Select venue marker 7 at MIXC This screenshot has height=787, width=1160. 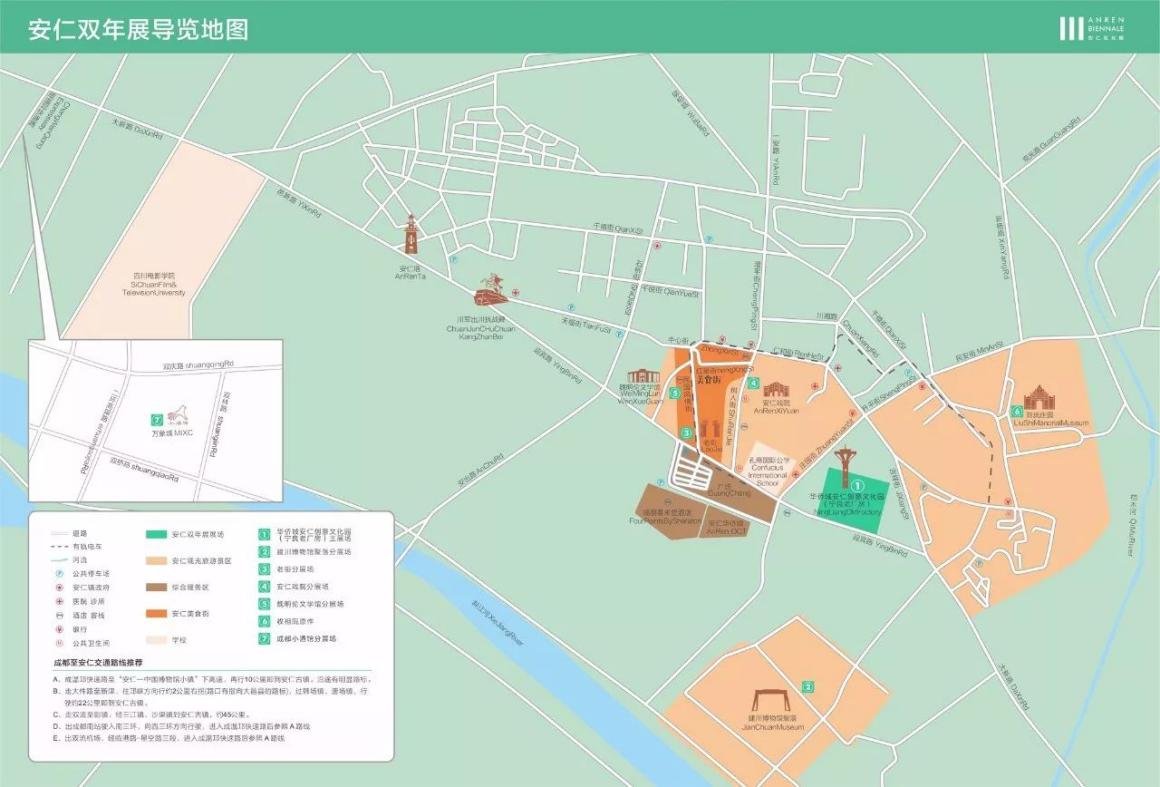point(155,421)
